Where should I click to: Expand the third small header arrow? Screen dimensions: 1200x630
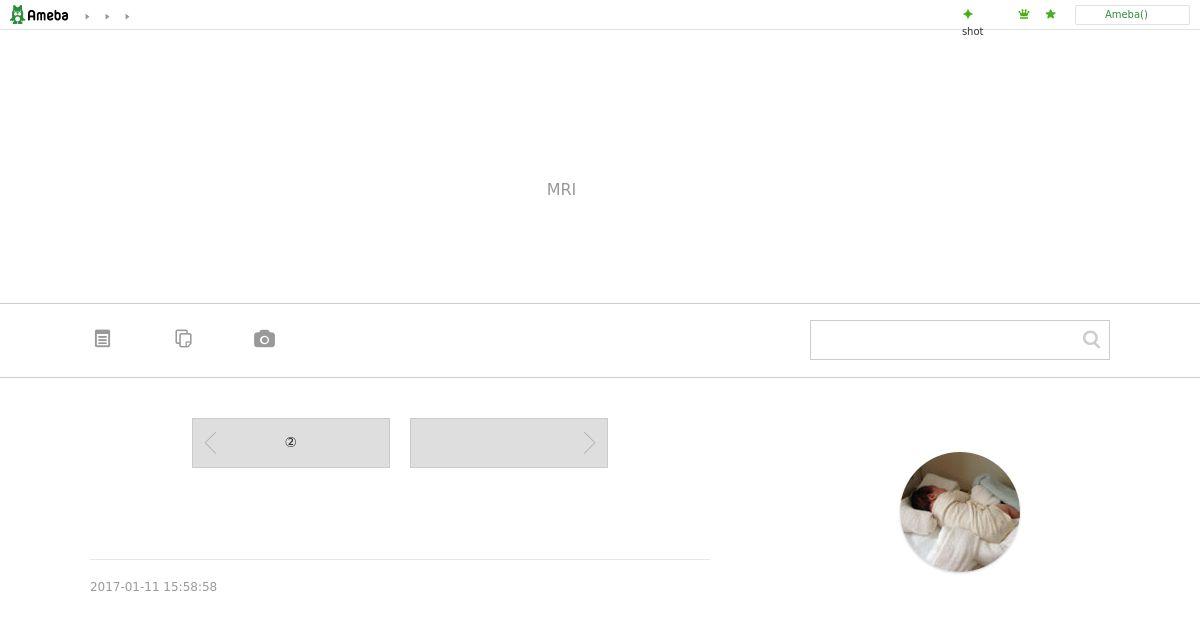(x=127, y=16)
